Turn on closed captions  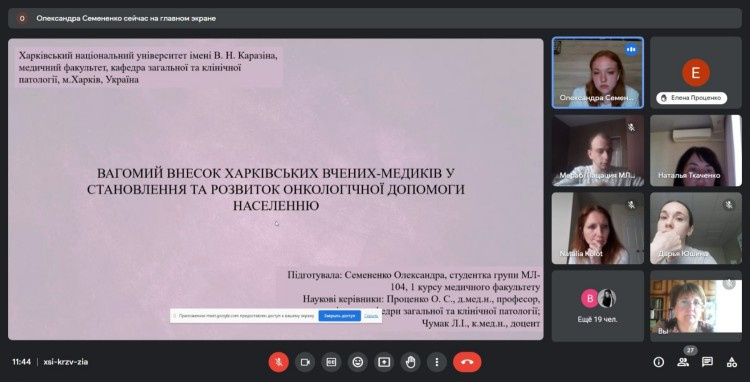coord(331,362)
